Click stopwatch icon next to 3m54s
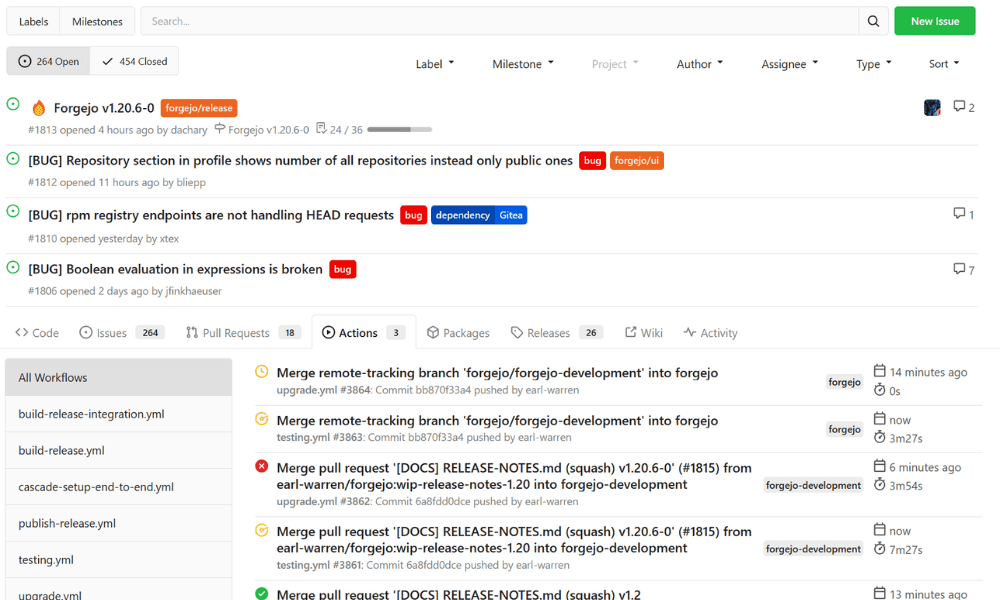The height and width of the screenshot is (600, 1000). click(879, 485)
